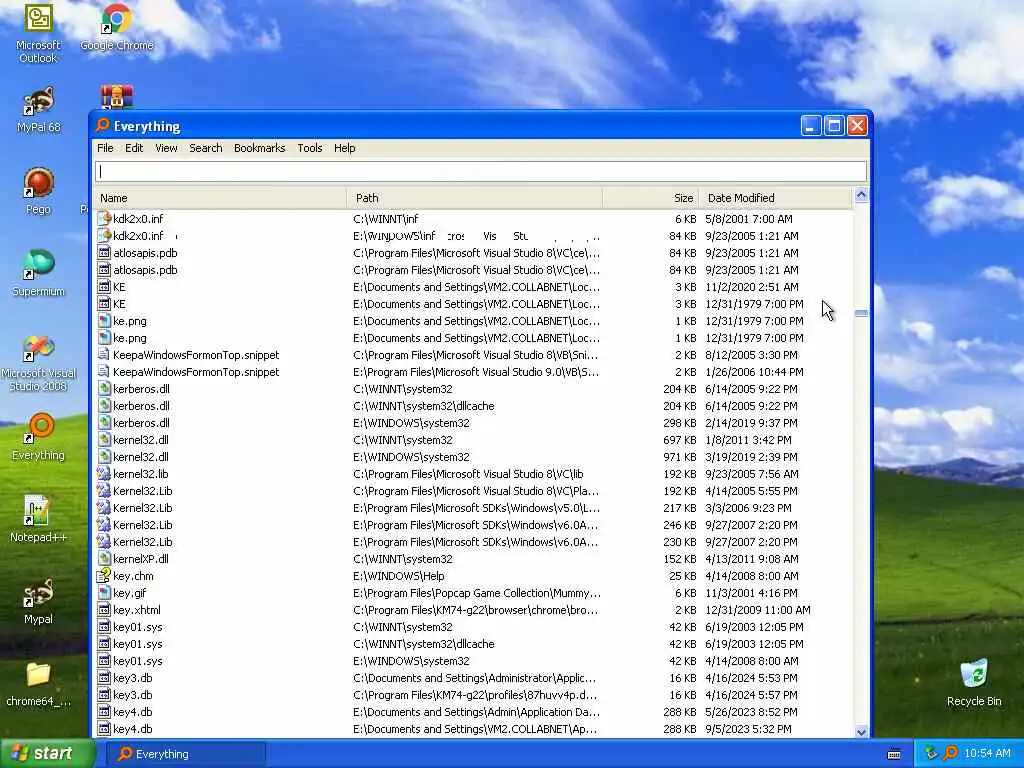Screen dimensions: 1024x768
Task: Focus the Everything search input box
Action: coord(481,172)
